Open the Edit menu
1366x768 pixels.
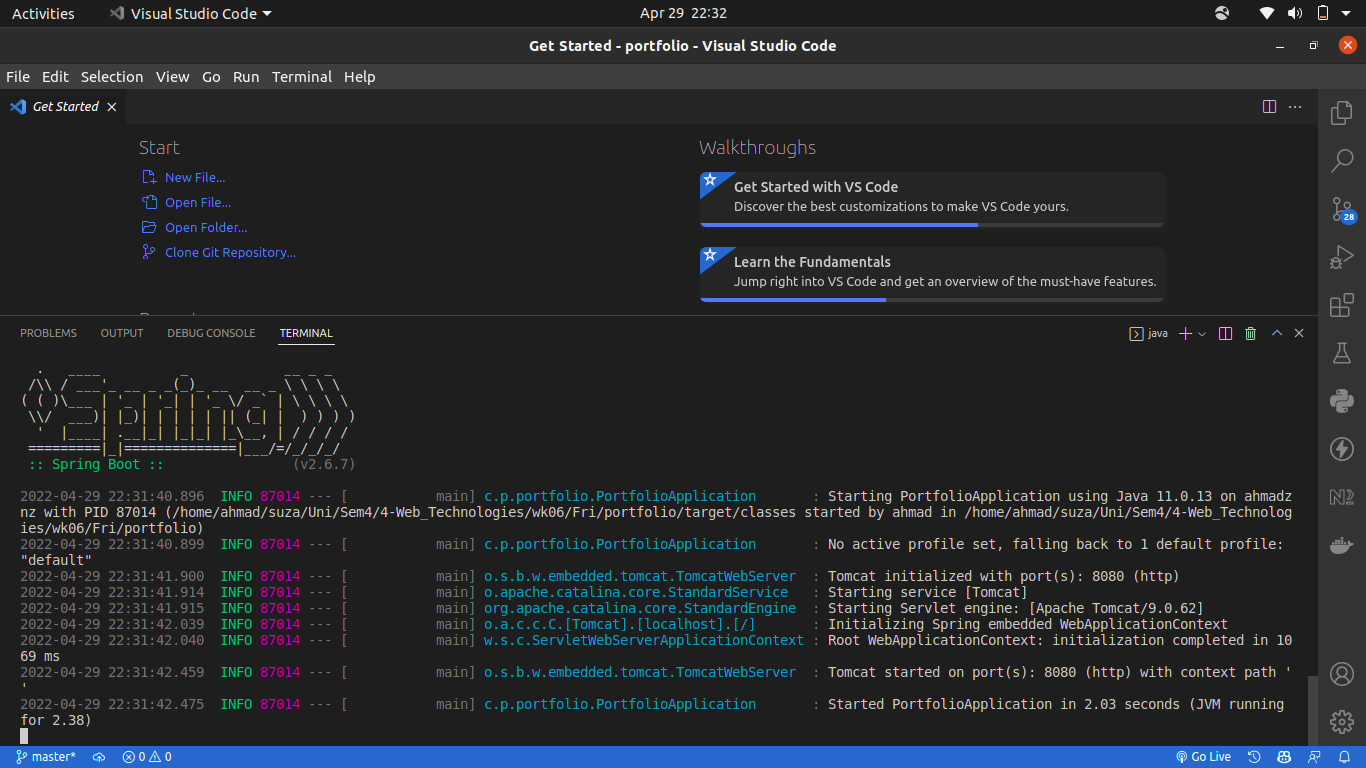click(55, 77)
